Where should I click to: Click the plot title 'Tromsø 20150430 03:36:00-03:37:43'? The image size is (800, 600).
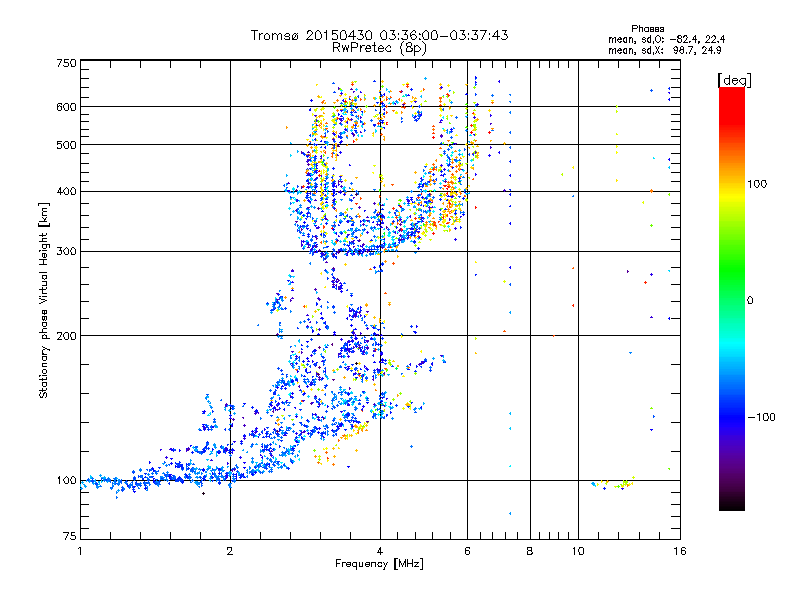[x=379, y=35]
